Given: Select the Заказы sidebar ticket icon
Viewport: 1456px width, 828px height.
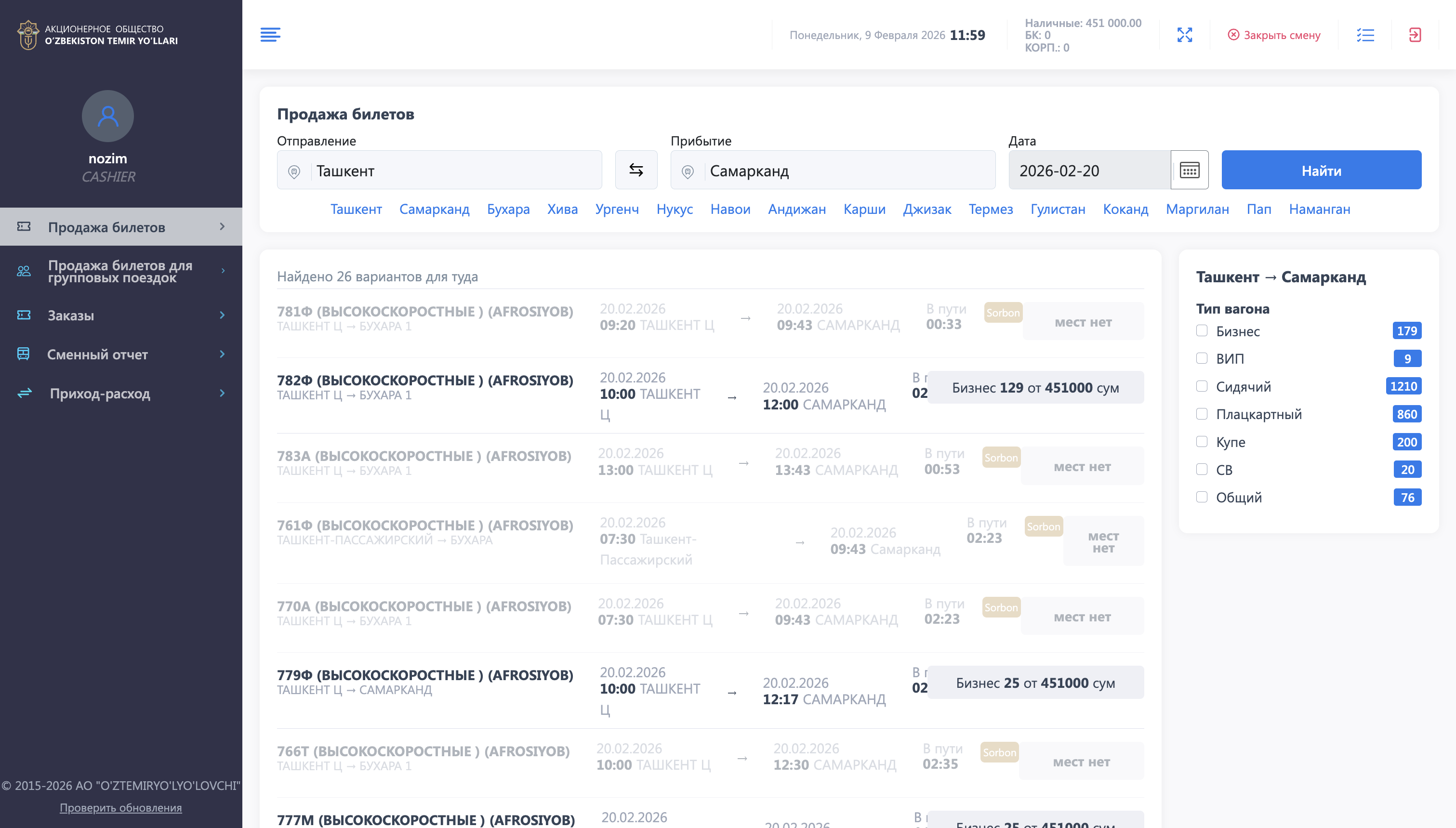Looking at the screenshot, I should (x=23, y=315).
